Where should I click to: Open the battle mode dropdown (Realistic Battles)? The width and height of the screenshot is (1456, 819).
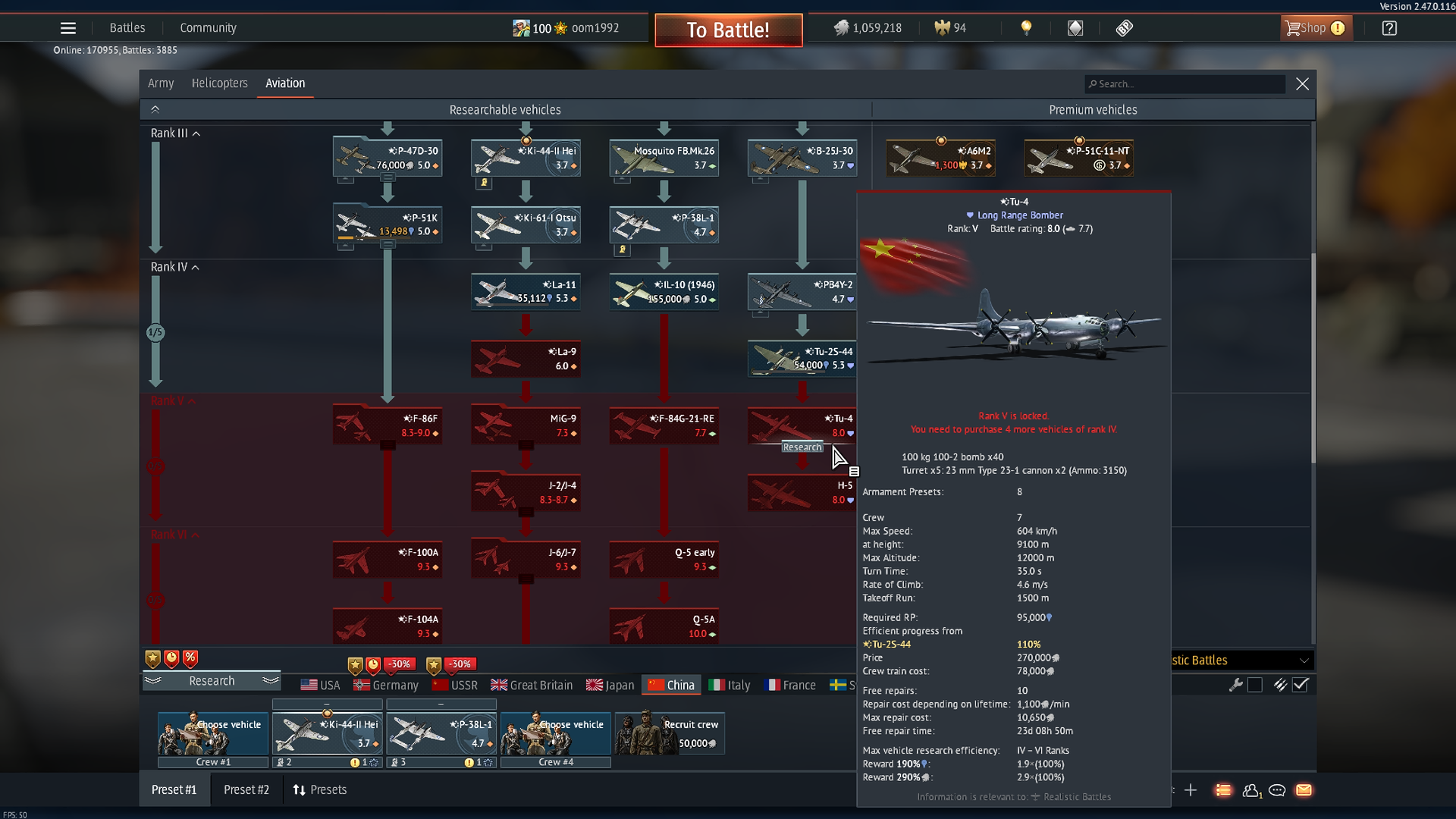pos(1242,661)
